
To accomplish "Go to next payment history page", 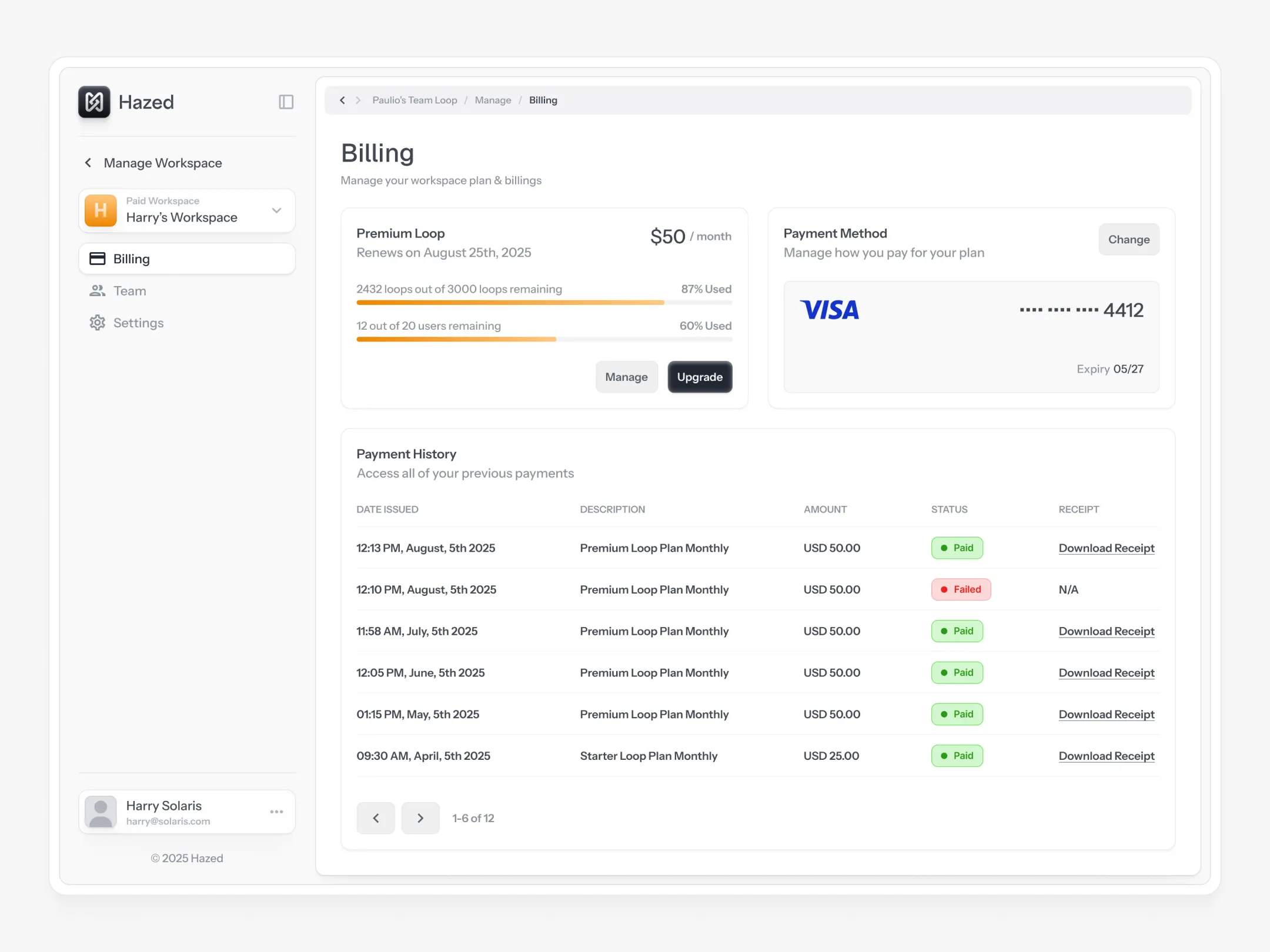I will (420, 818).
